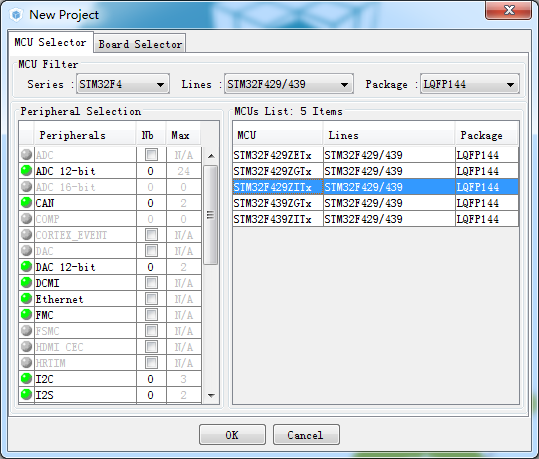This screenshot has height=459, width=539.
Task: Select the DCMI peripheral name
Action: pyautogui.click(x=47, y=283)
